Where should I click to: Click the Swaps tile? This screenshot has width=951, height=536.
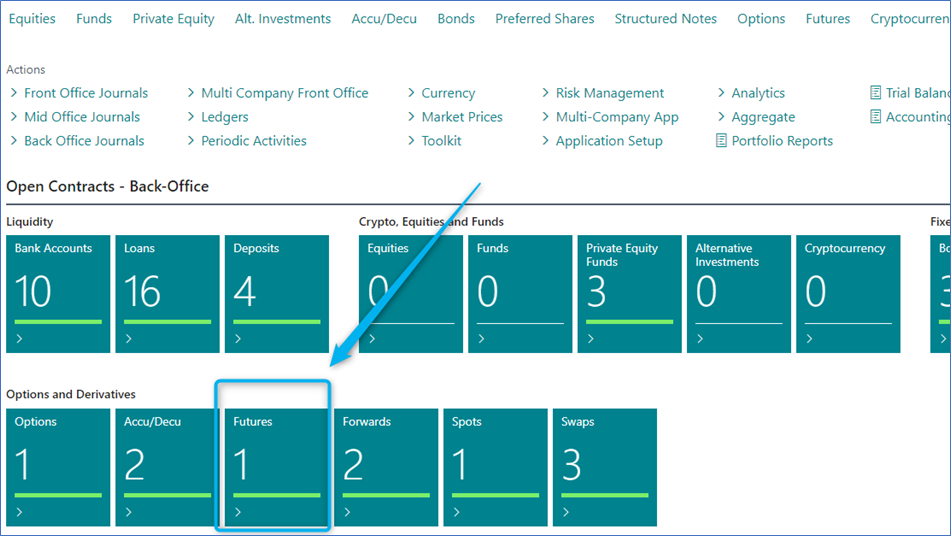pos(604,466)
